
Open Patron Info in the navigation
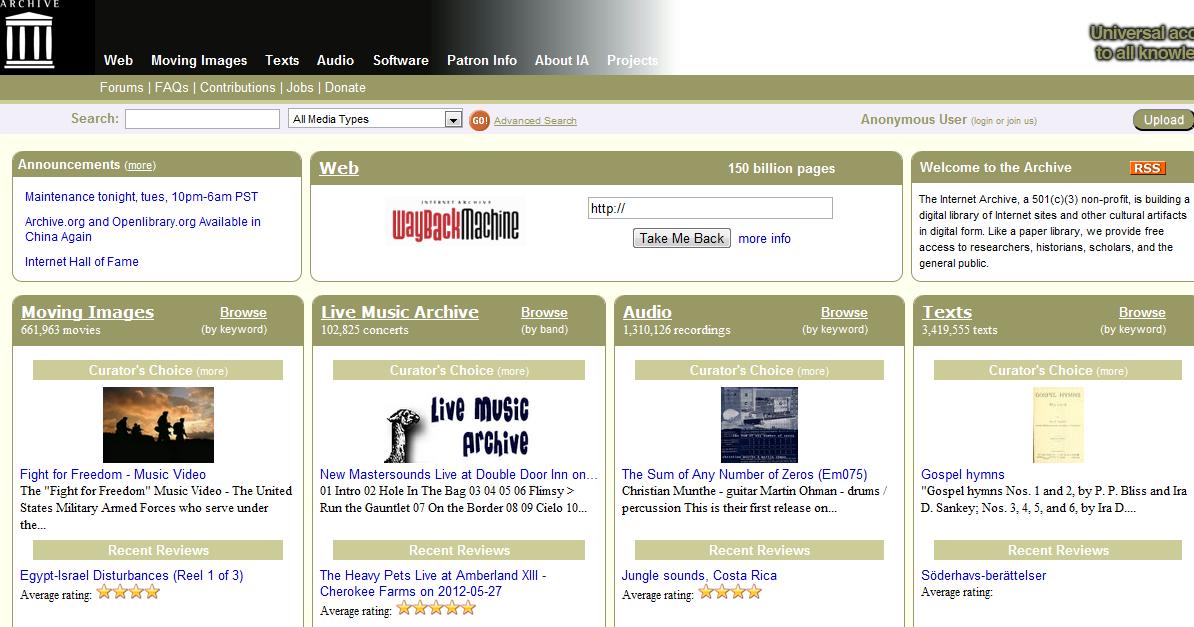point(481,60)
